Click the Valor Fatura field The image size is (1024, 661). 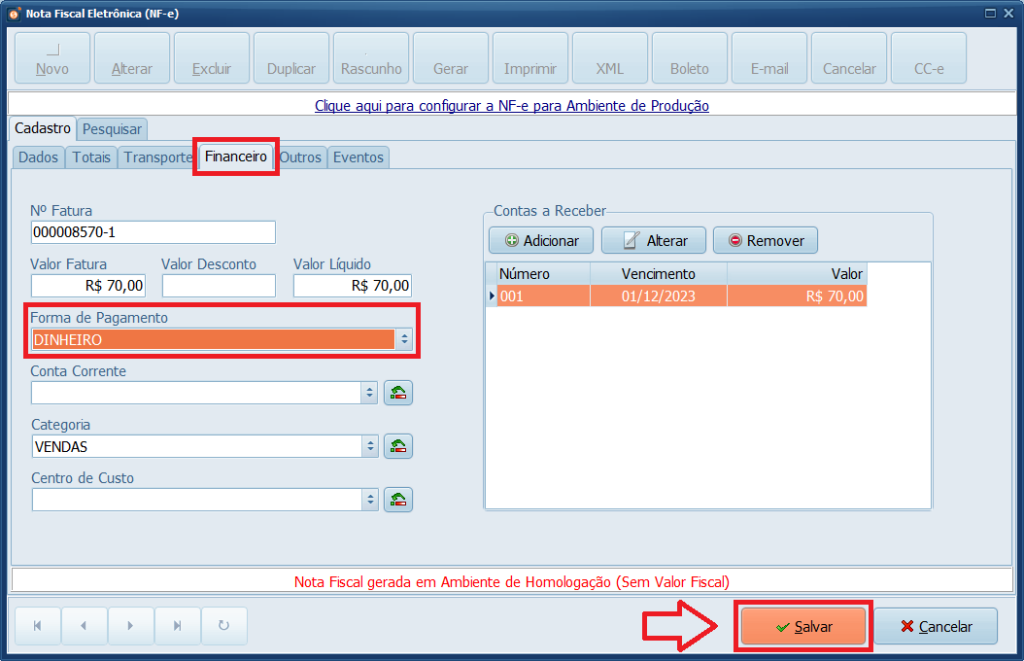pyautogui.click(x=88, y=286)
